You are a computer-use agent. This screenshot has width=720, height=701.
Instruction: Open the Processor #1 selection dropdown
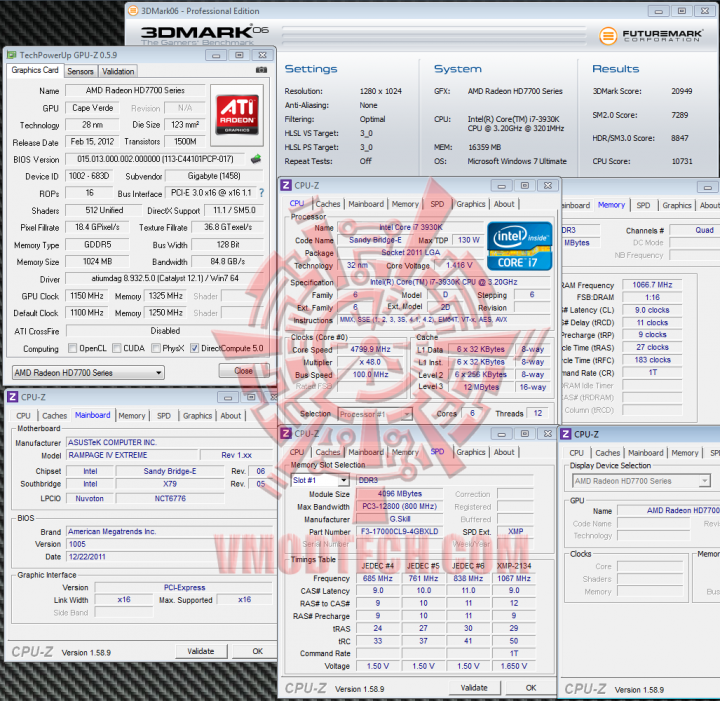(375, 414)
